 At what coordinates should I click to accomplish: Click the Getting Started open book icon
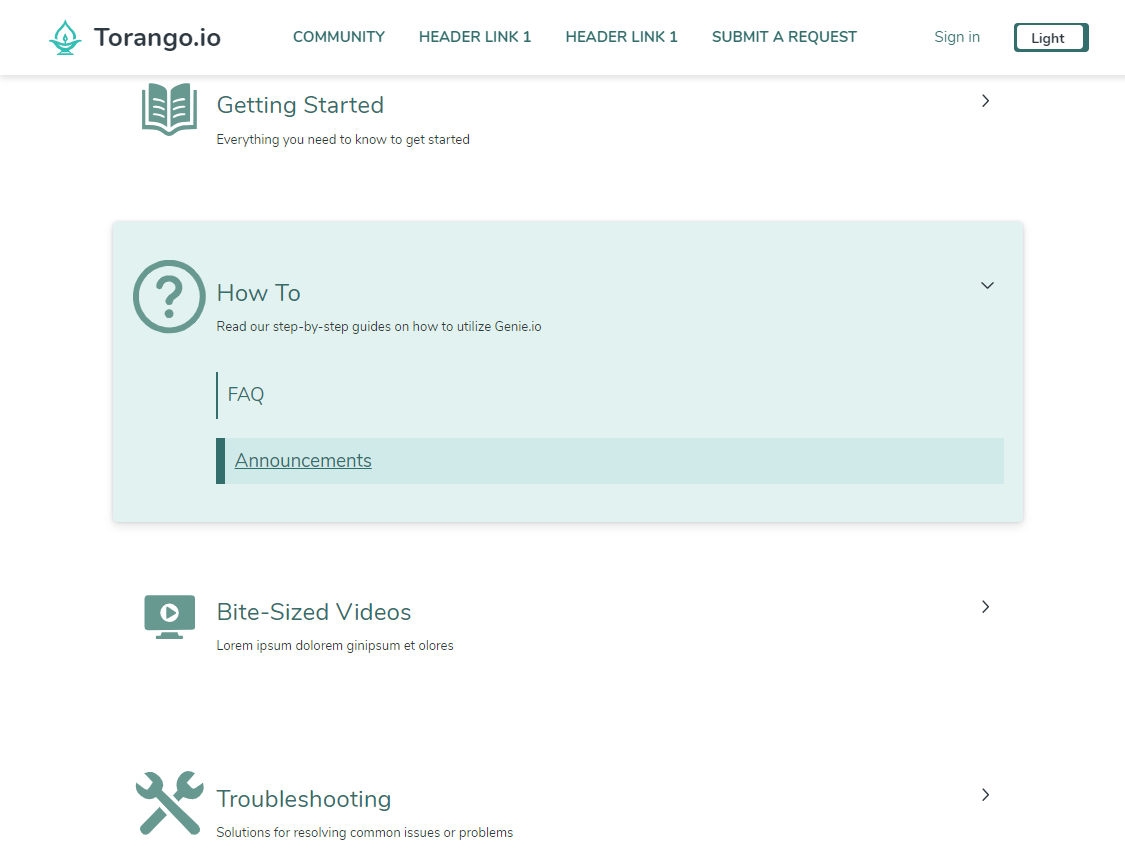tap(169, 109)
